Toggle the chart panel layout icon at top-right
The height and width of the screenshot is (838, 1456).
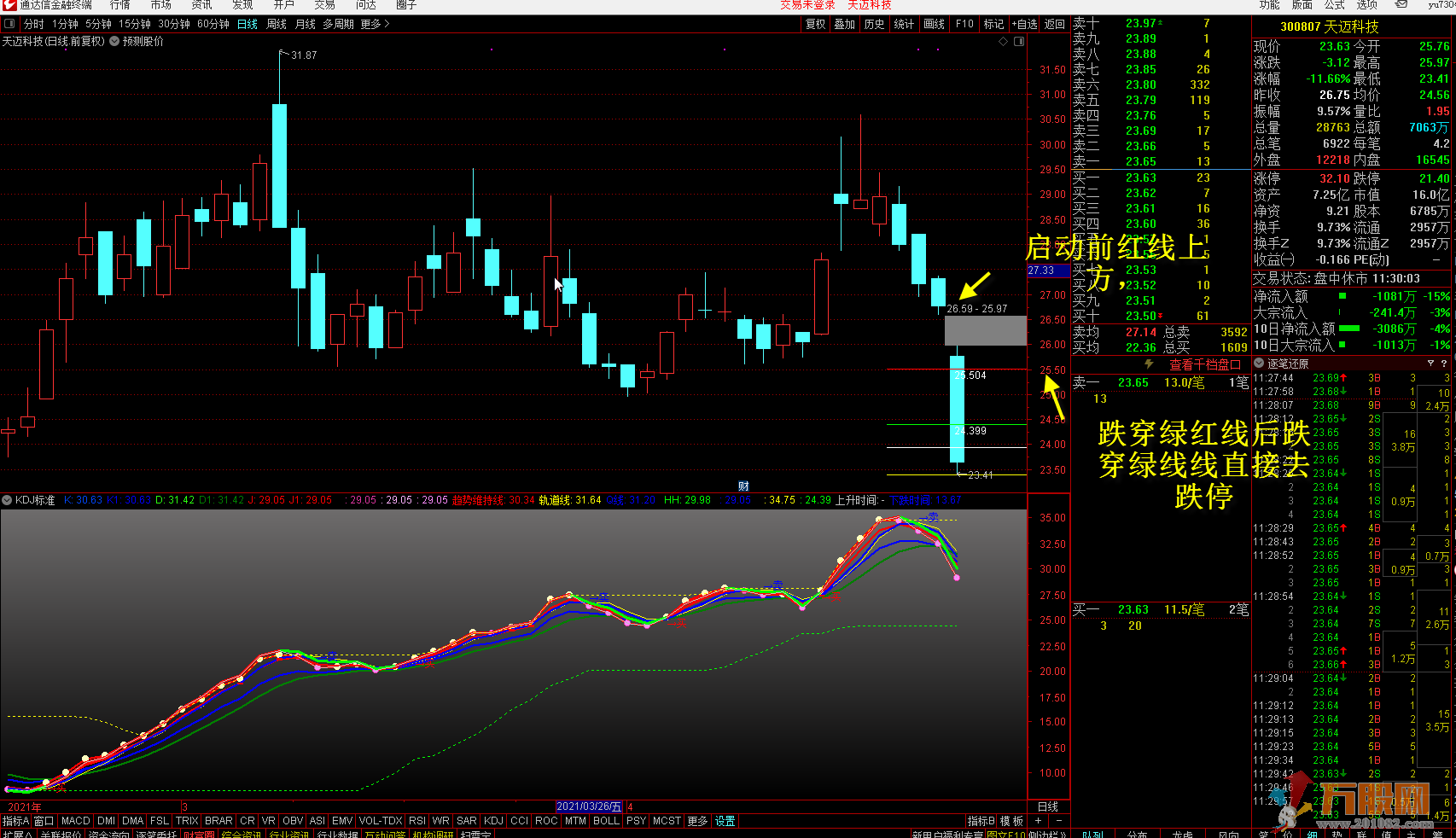coord(1018,41)
